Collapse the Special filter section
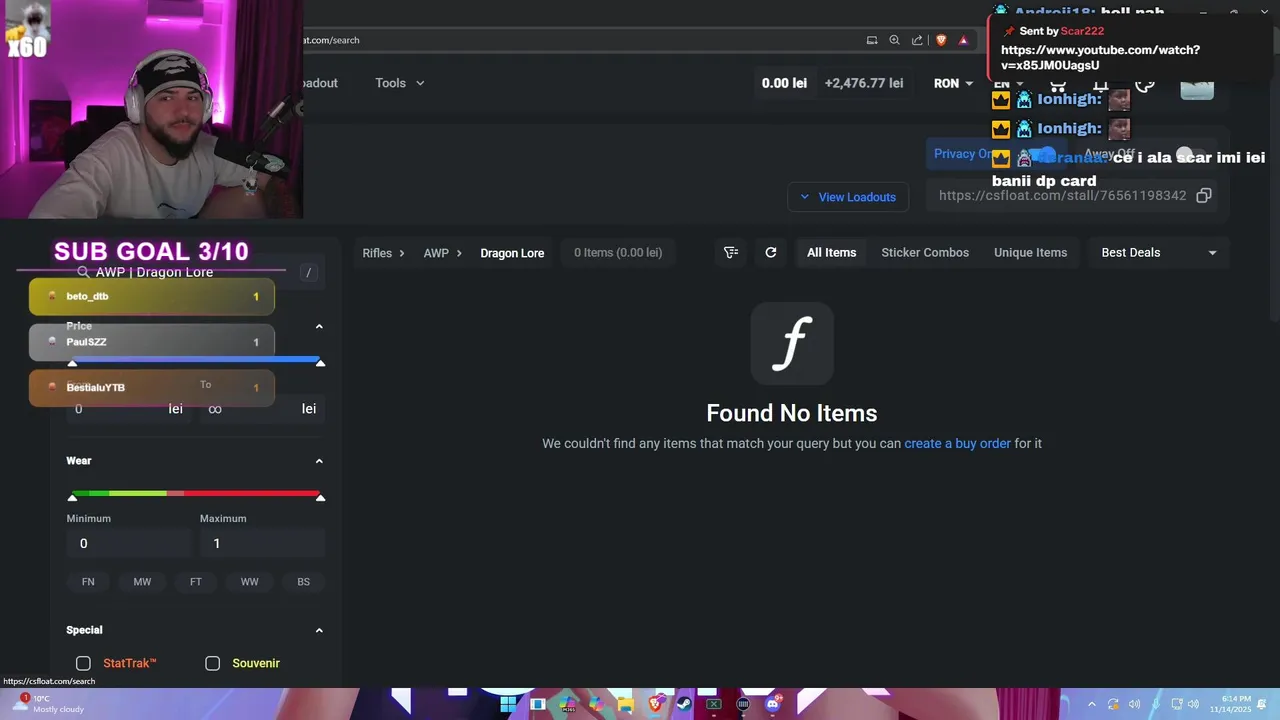Image resolution: width=1280 pixels, height=720 pixels. pyautogui.click(x=319, y=630)
